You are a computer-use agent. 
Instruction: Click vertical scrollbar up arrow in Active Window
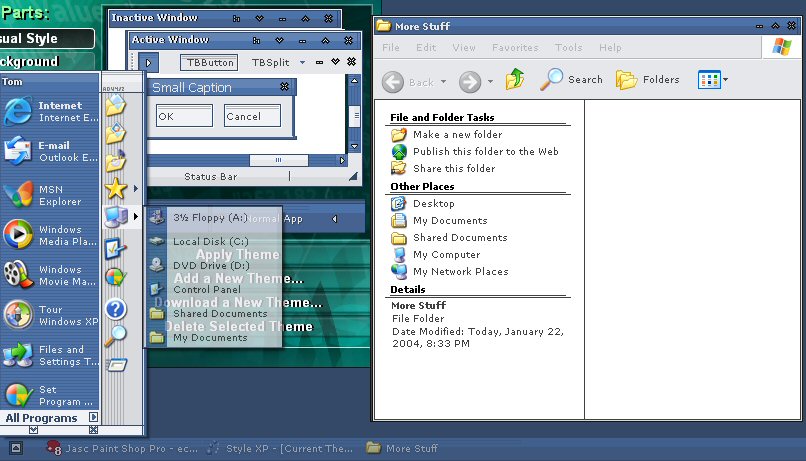coord(354,81)
